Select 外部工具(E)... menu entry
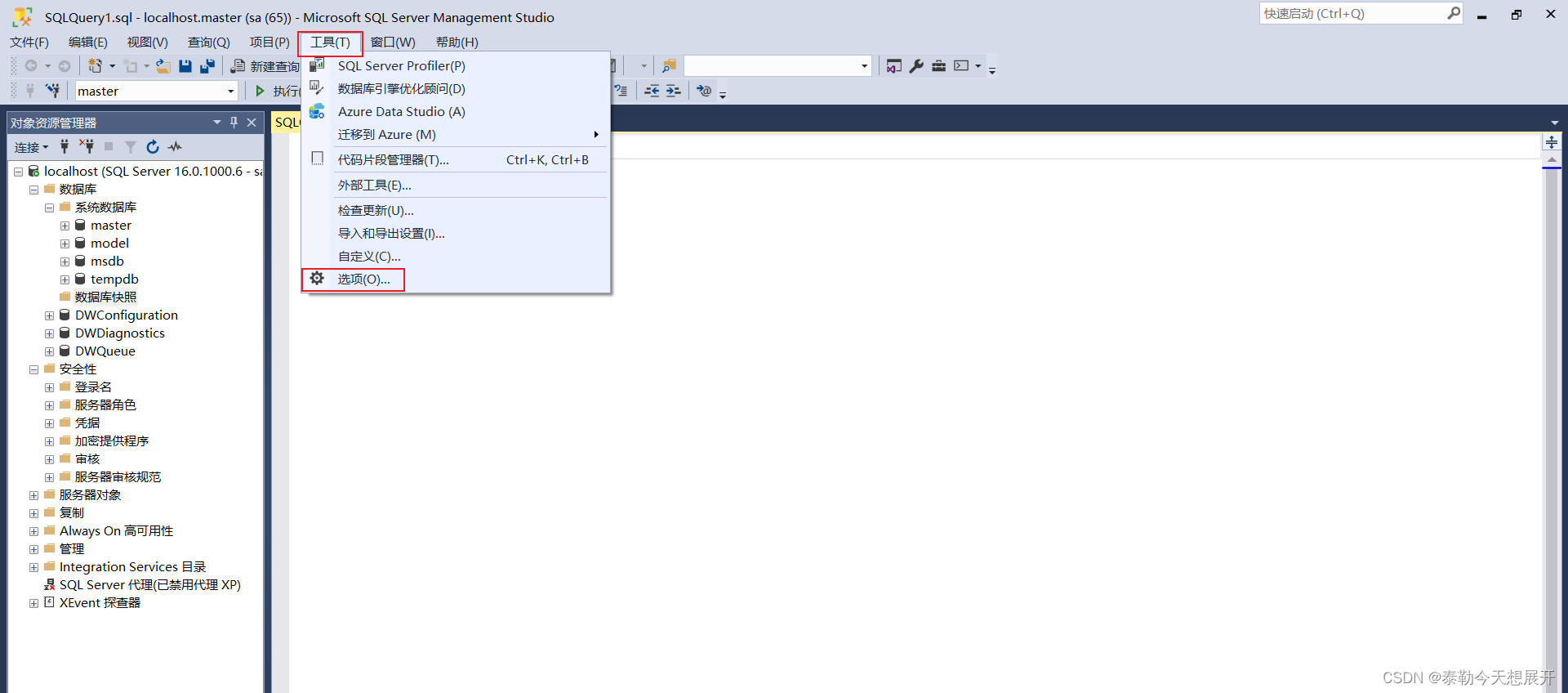The image size is (1568, 693). point(456,185)
